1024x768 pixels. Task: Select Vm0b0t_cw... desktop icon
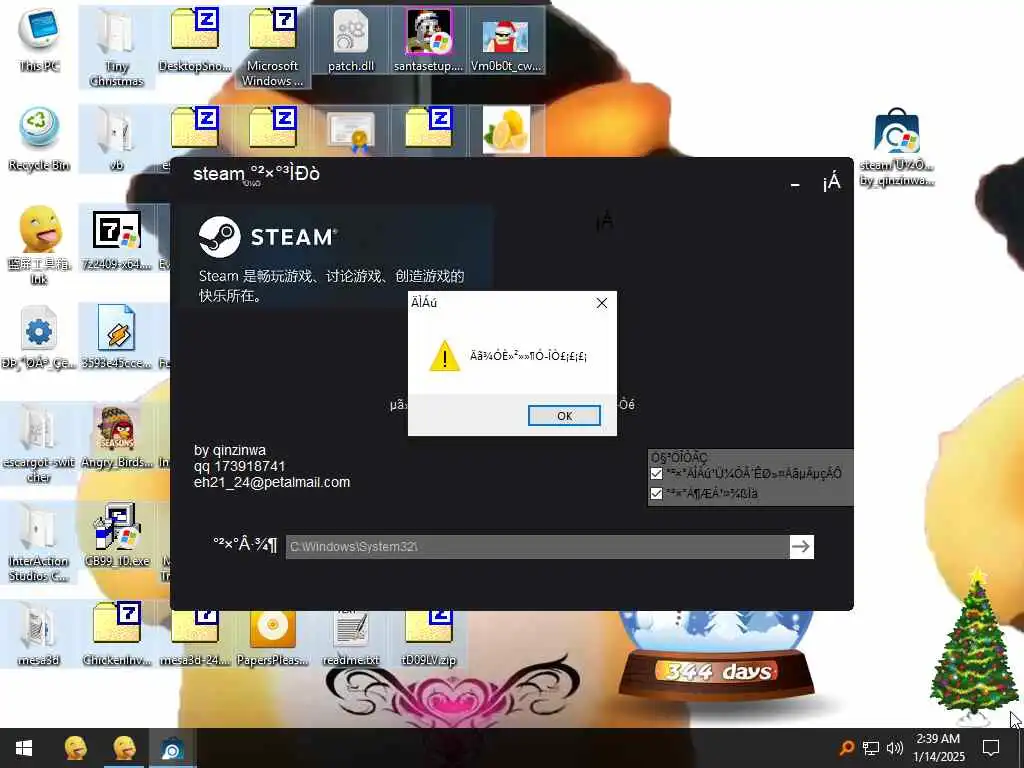[506, 39]
